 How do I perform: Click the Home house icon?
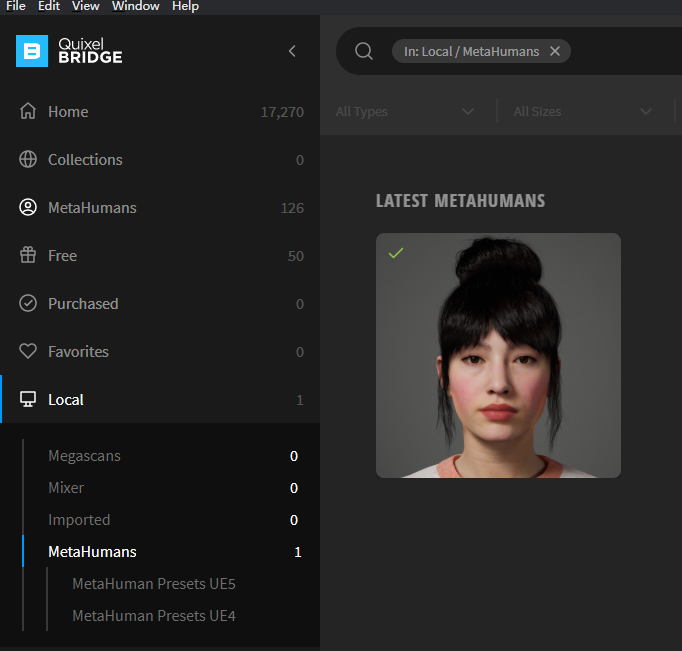[28, 111]
